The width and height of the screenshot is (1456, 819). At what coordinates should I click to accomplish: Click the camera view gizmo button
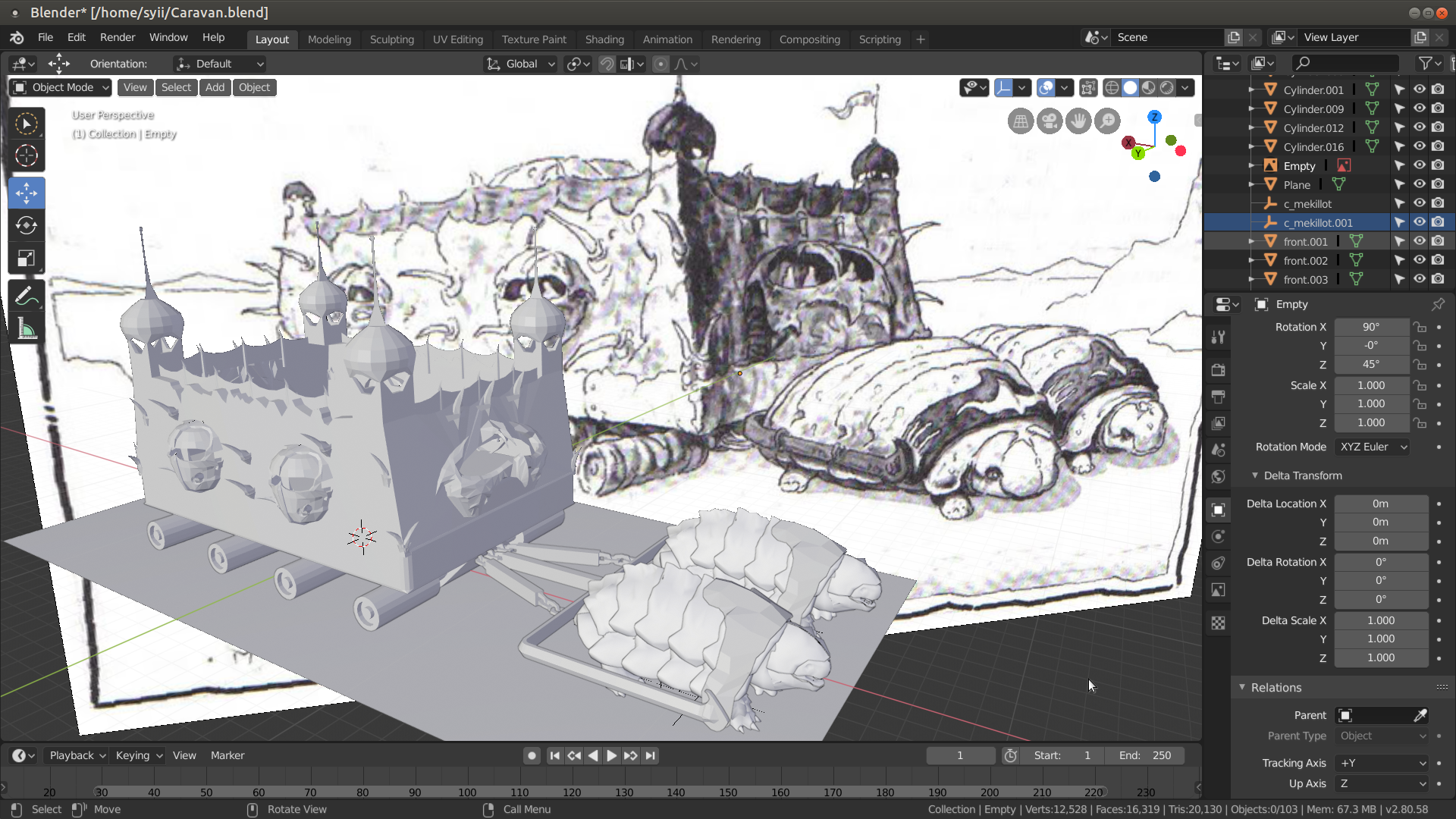click(x=1050, y=121)
